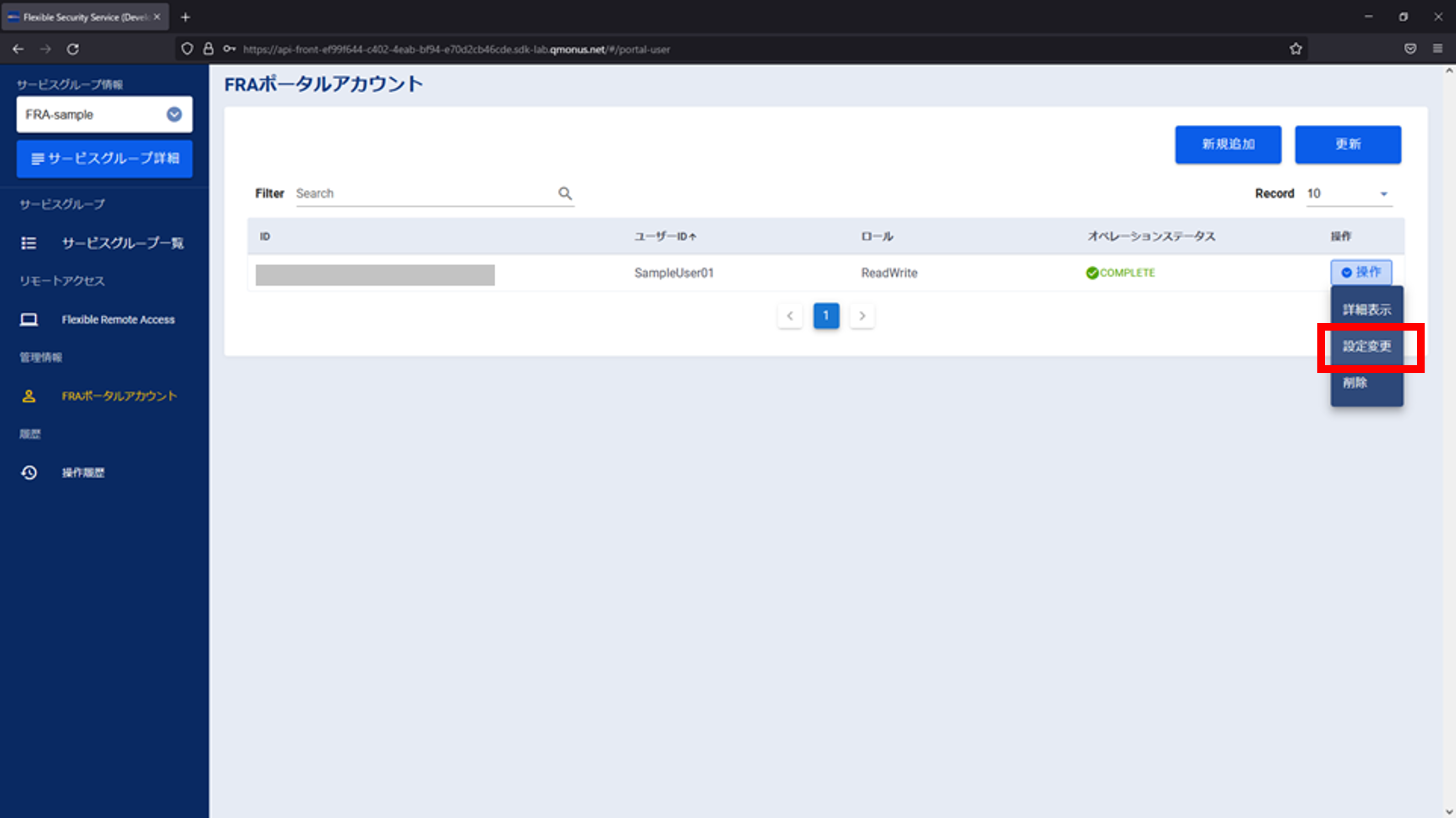Viewport: 1456px width, 818px height.
Task: Reload the page in the browser
Action: [x=73, y=49]
